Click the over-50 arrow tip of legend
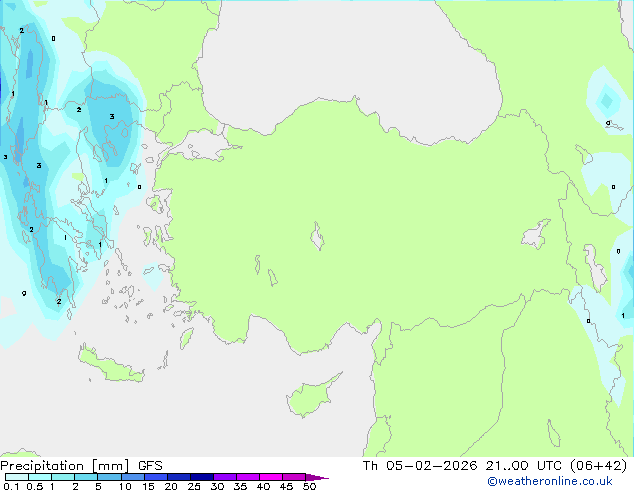This screenshot has height=490, width=634. pyautogui.click(x=317, y=477)
